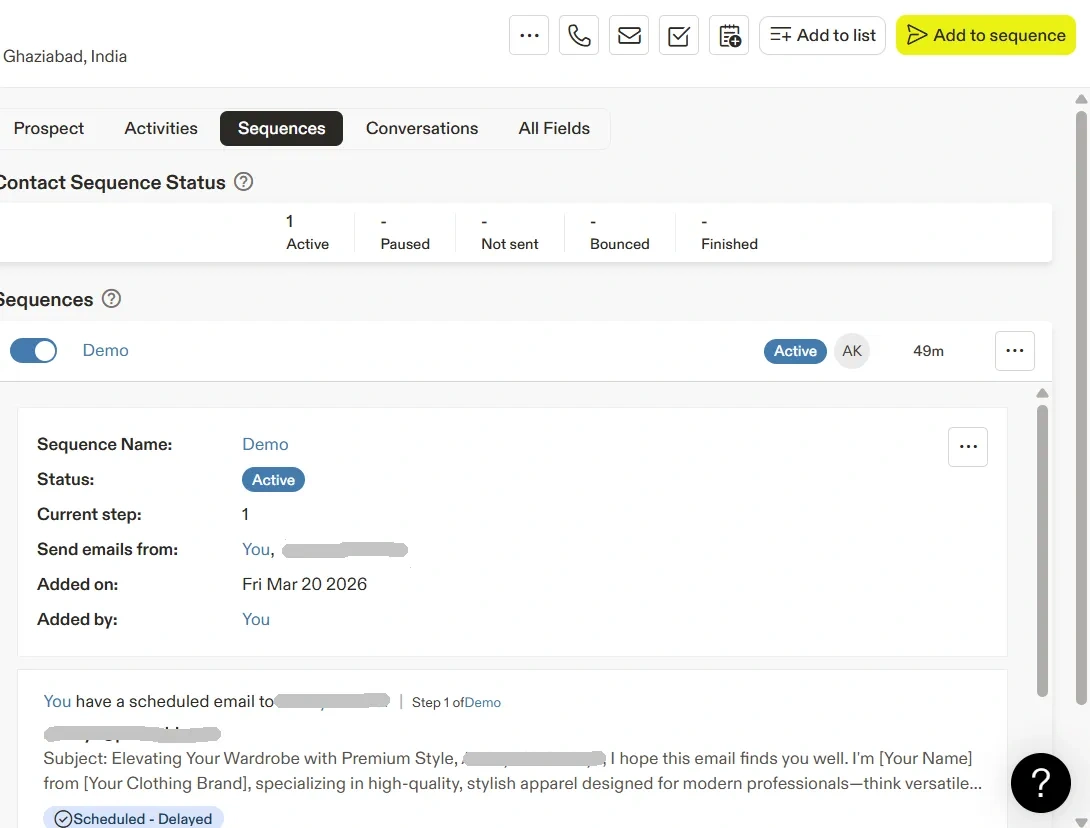Viewport: 1090px width, 828px height.
Task: Click the schedule meeting calendar icon
Action: 729,35
